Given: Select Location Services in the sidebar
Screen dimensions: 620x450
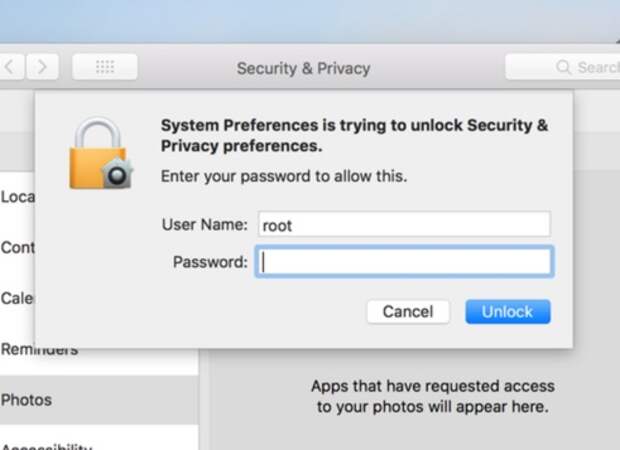Looking at the screenshot, I should (x=17, y=197).
